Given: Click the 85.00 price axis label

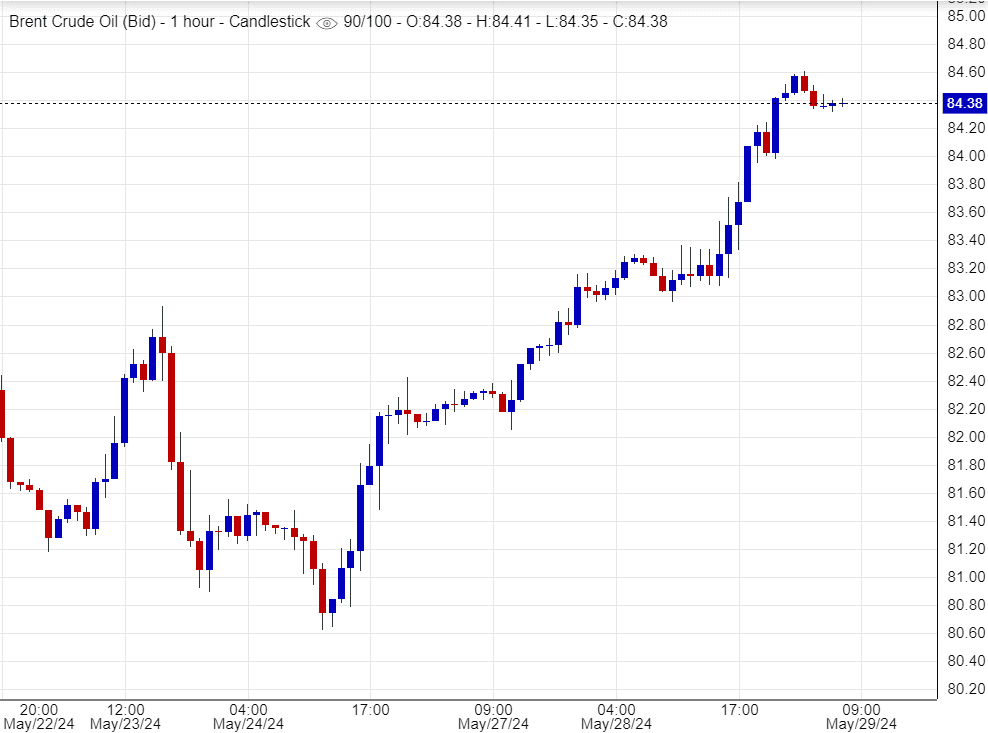Looking at the screenshot, I should coord(964,16).
